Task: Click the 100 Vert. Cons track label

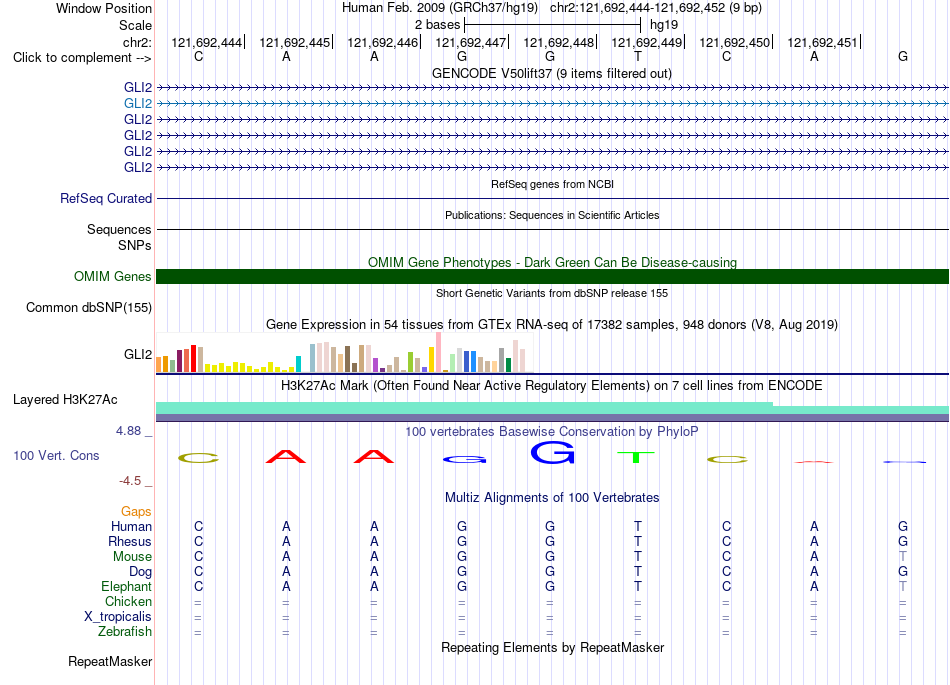Action: tap(56, 455)
